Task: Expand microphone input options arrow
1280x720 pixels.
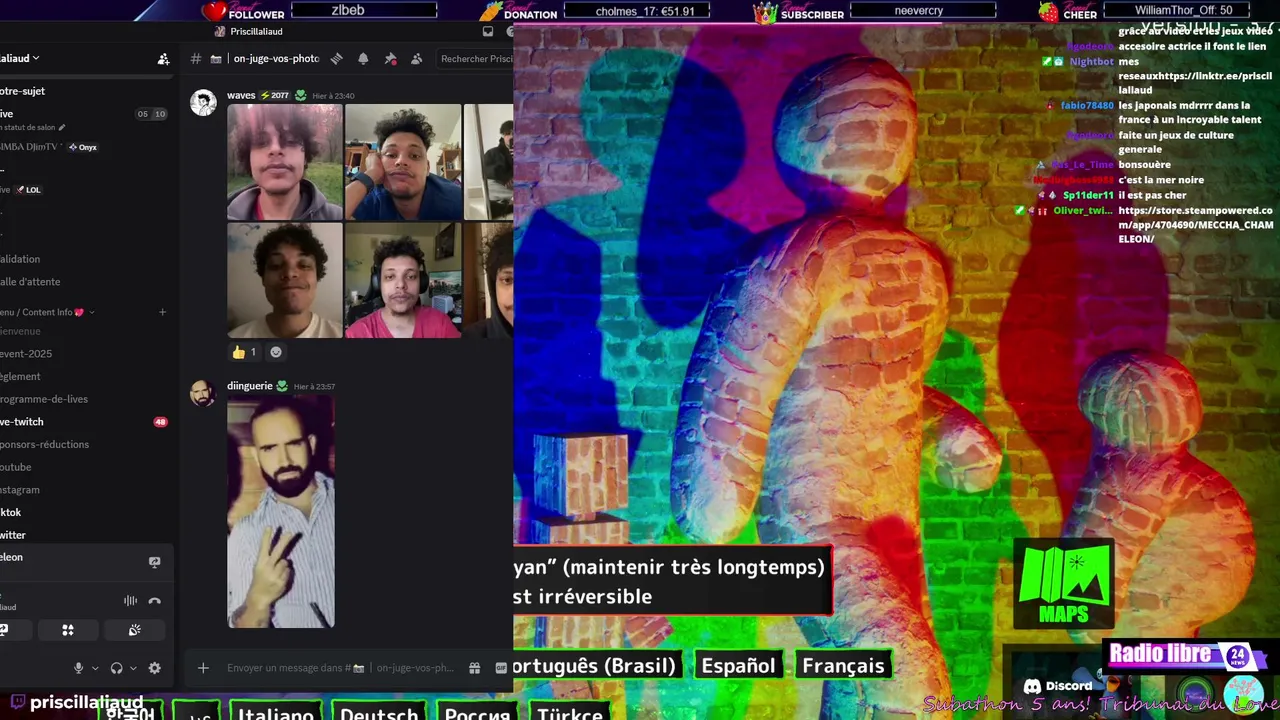Action: (x=95, y=668)
